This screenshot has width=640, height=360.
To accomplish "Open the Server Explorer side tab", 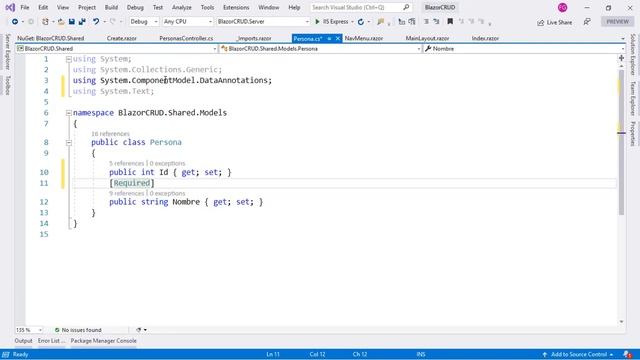I will coord(7,52).
